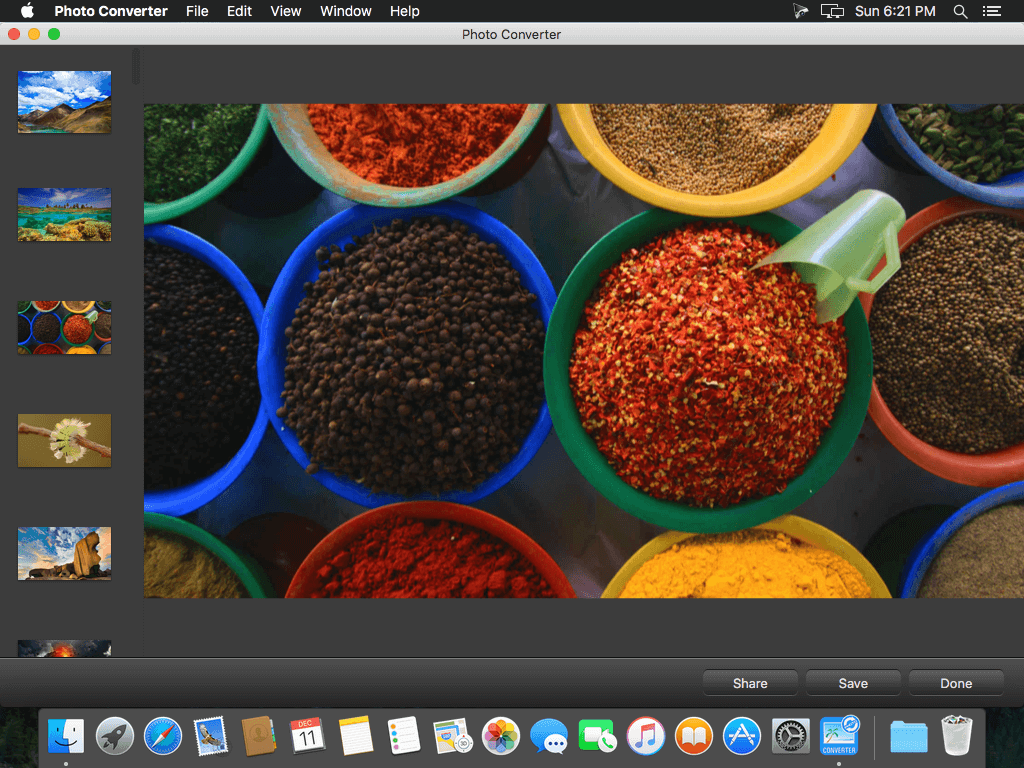Open Finder from the dock
Image resolution: width=1024 pixels, height=768 pixels.
[x=66, y=736]
